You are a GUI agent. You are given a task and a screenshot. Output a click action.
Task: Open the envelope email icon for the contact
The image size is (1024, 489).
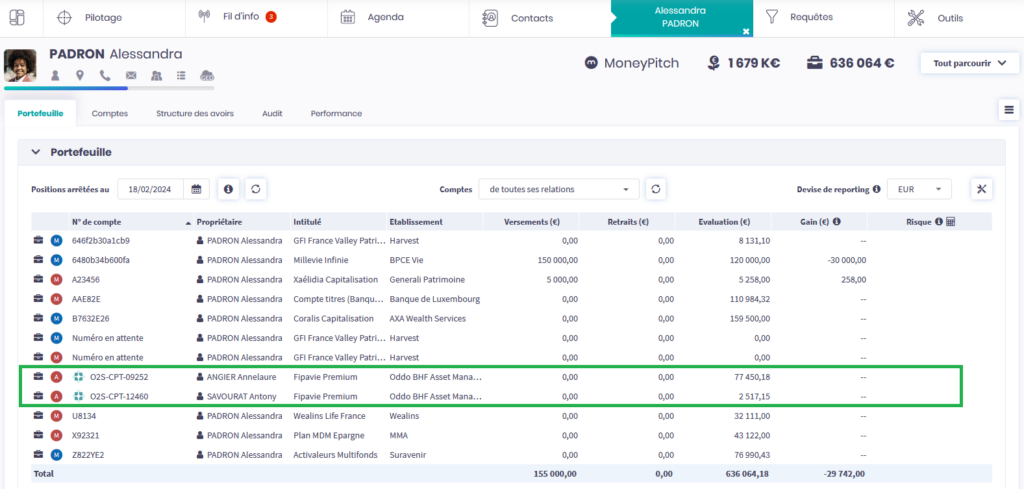(130, 75)
